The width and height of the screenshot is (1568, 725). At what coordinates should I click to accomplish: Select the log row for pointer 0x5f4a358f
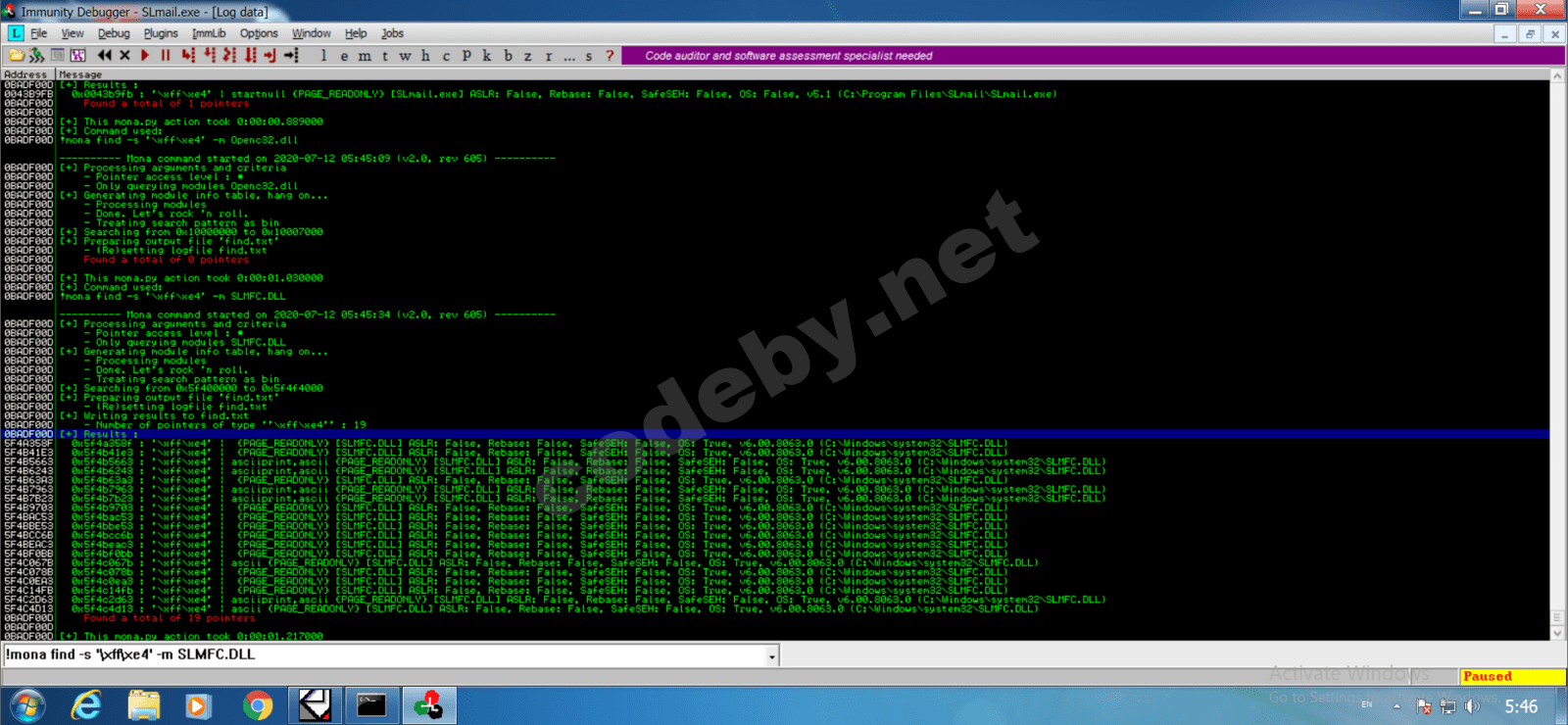775,444
